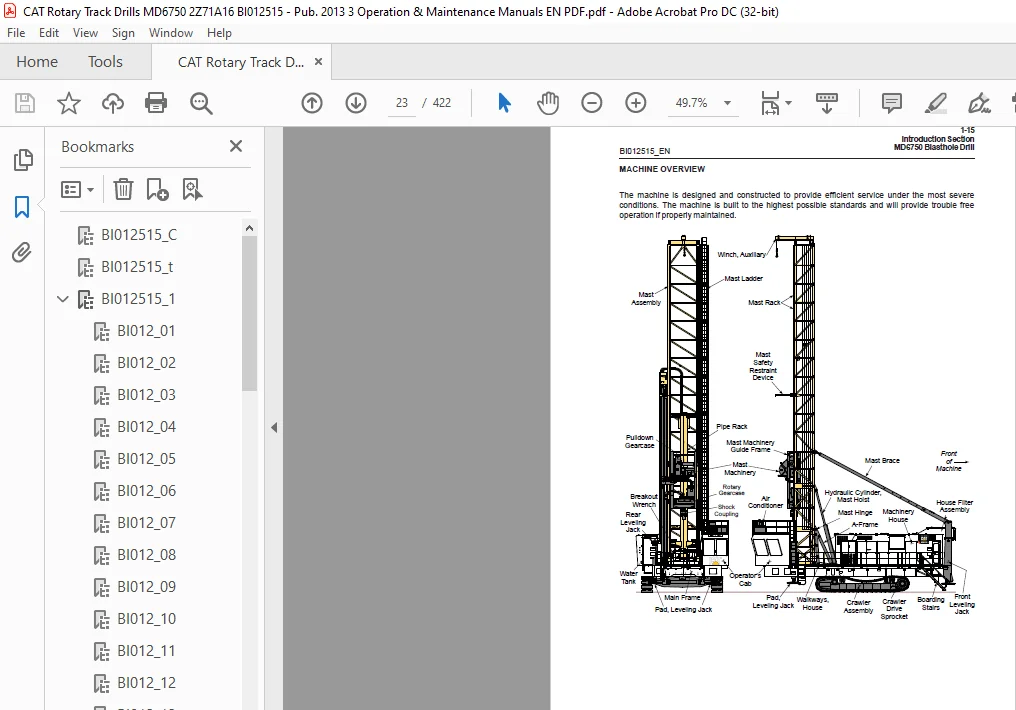The height and width of the screenshot is (710, 1016).
Task: Go to next page arrow
Action: pyautogui.click(x=356, y=103)
